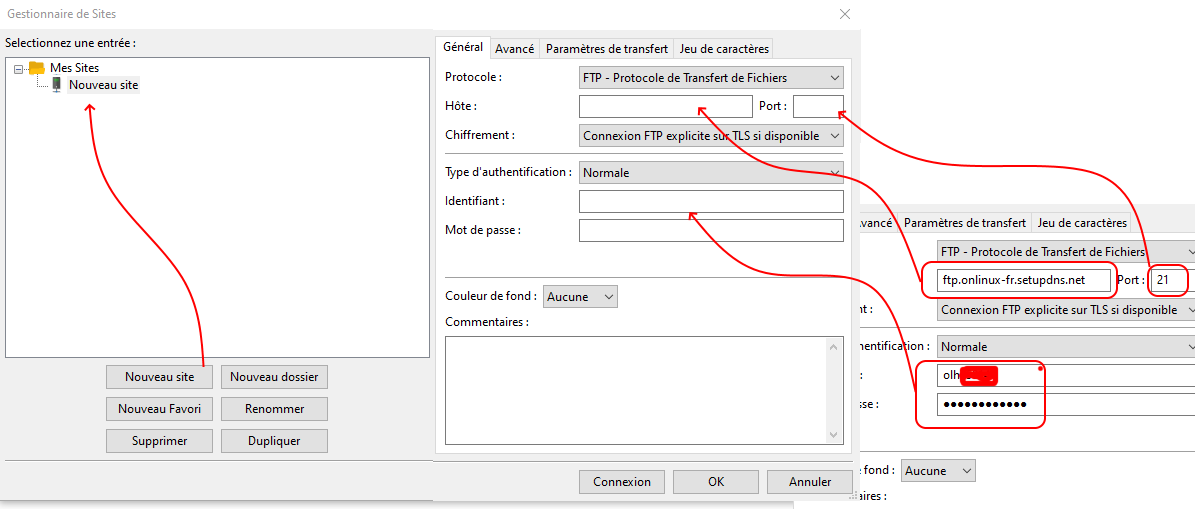Image resolution: width=1195 pixels, height=509 pixels.
Task: Select the Mes Sites folder icon
Action: [x=37, y=68]
